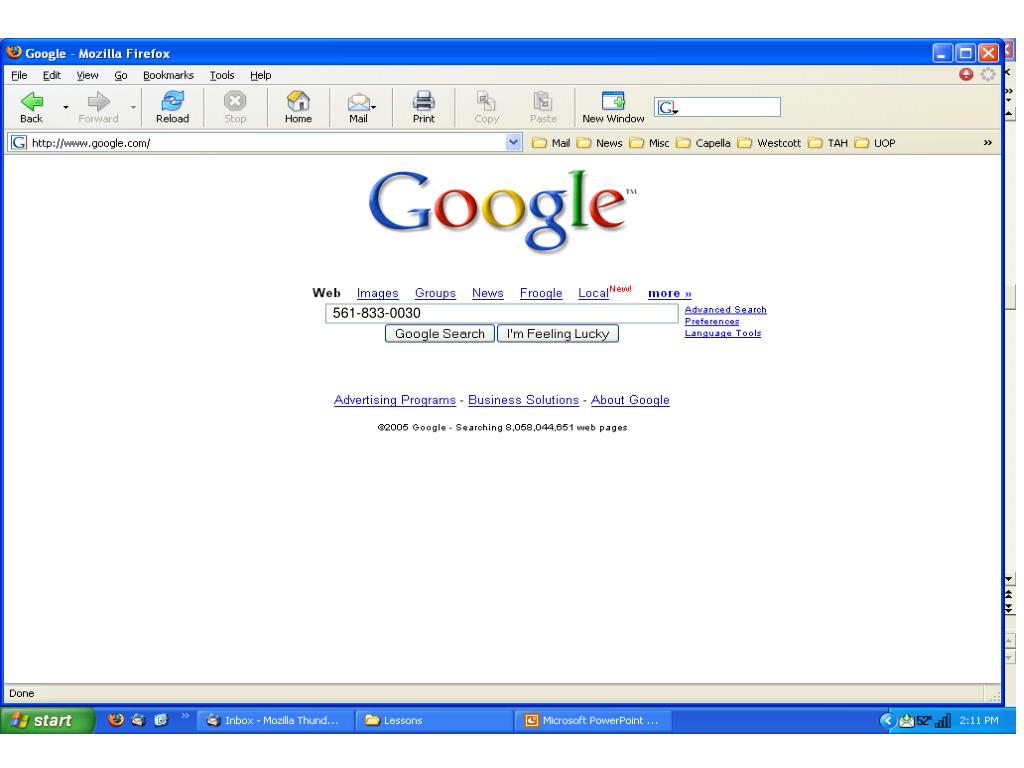The height and width of the screenshot is (768, 1024).
Task: Click the more » link
Action: (x=669, y=293)
